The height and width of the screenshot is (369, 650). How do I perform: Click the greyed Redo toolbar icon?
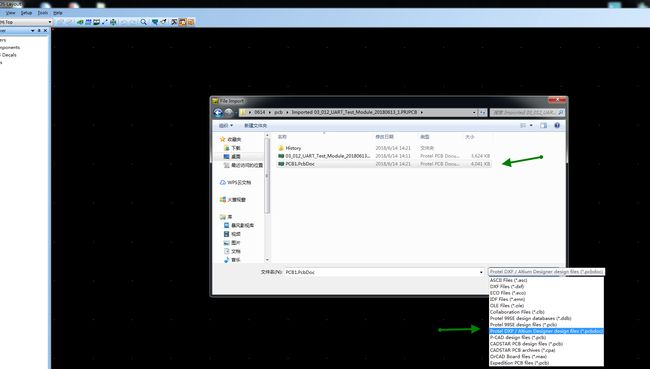pos(132,22)
